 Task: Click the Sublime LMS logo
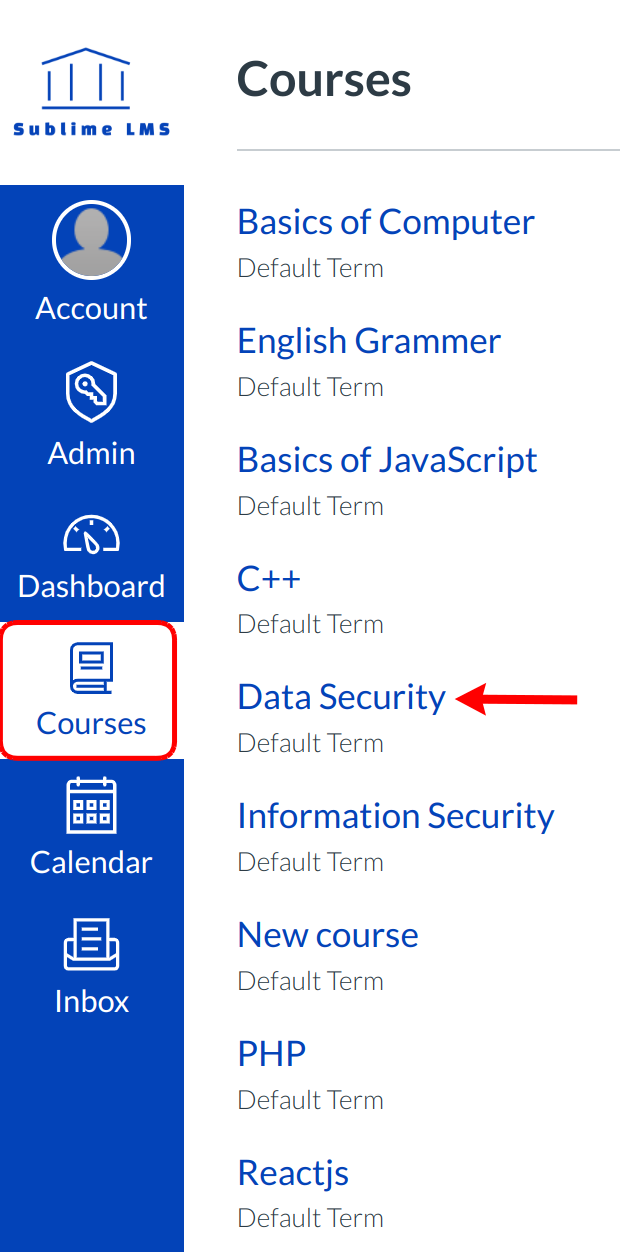91,92
